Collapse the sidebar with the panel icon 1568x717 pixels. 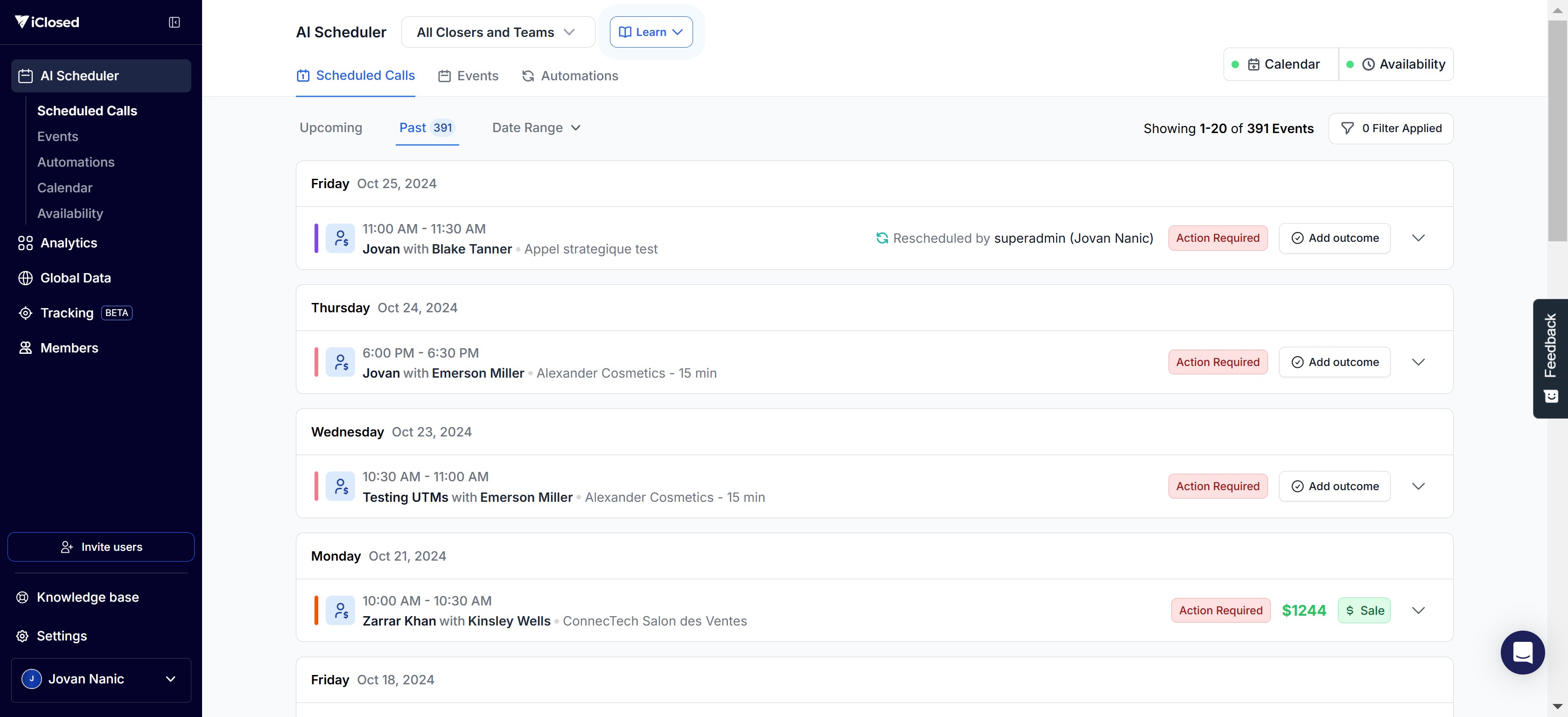174,22
